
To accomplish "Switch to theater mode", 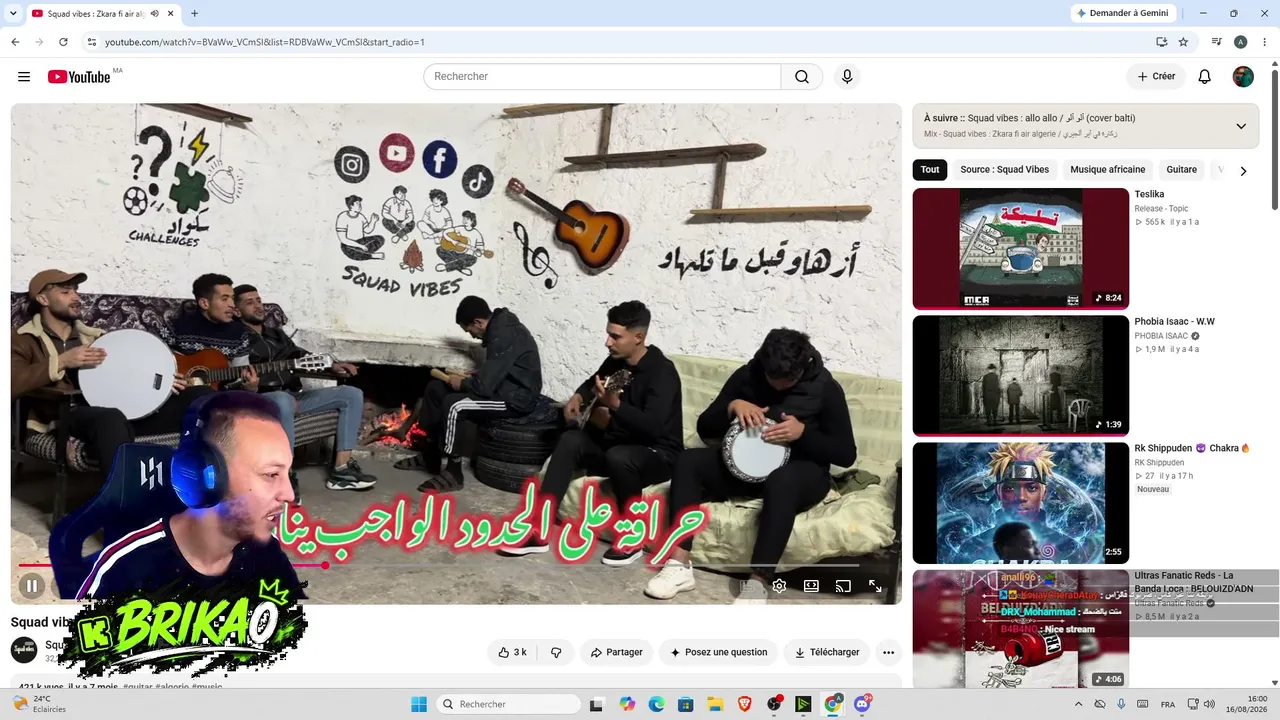I will [x=811, y=586].
